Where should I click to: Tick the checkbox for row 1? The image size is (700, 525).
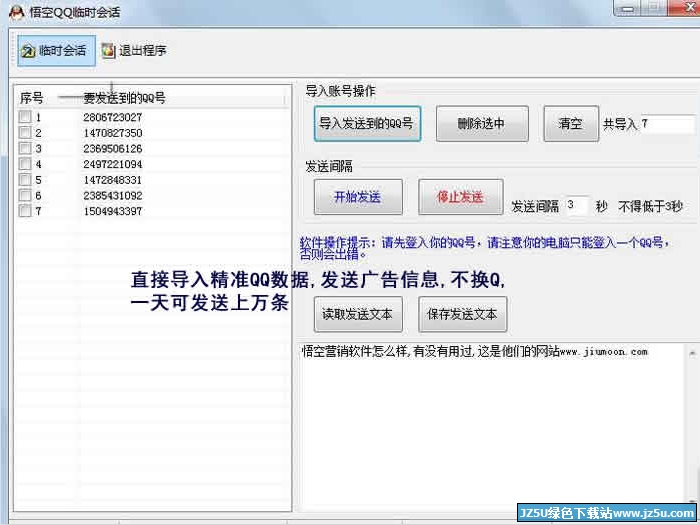[25, 117]
